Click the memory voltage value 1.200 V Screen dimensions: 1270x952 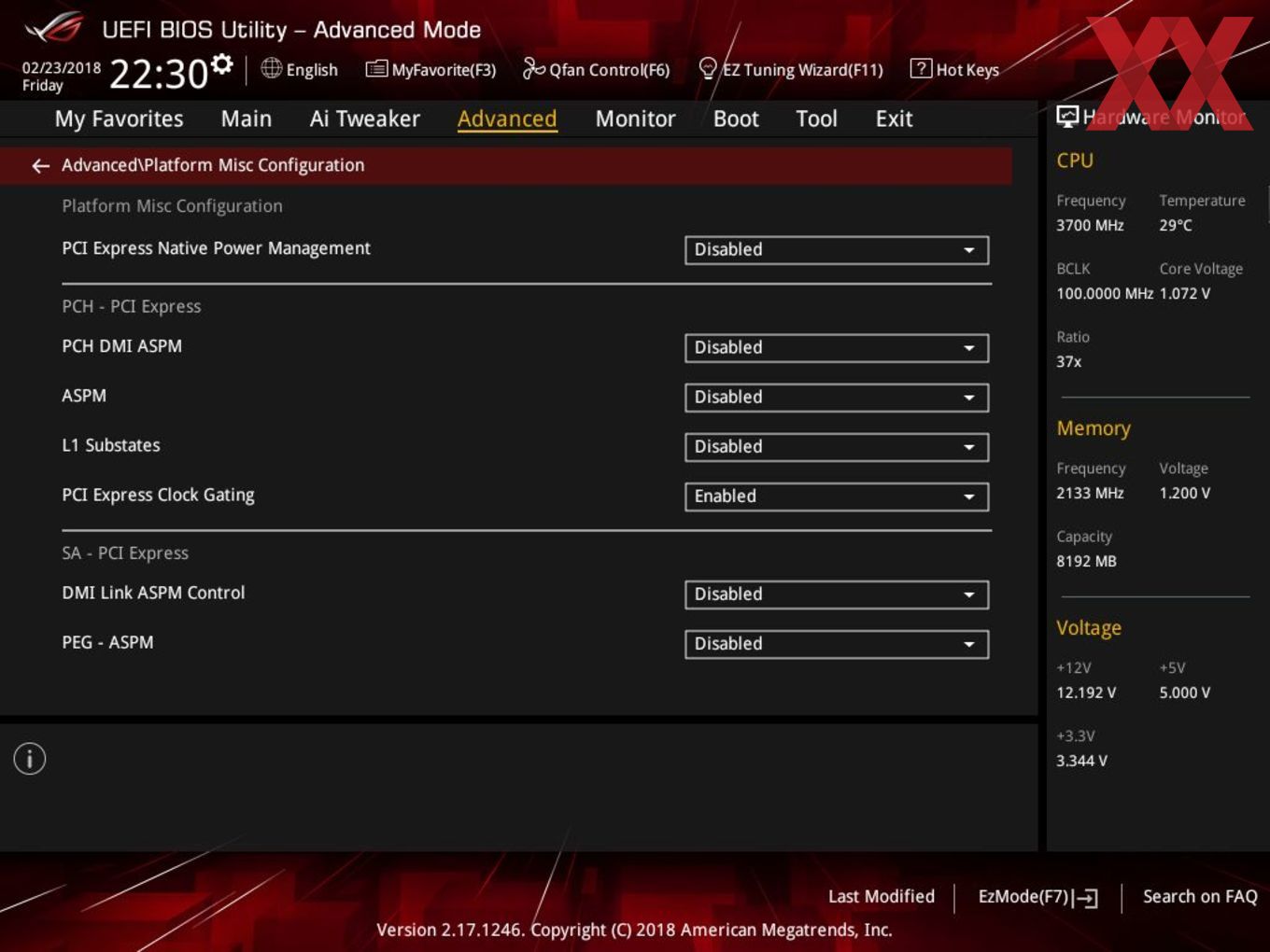click(1184, 493)
